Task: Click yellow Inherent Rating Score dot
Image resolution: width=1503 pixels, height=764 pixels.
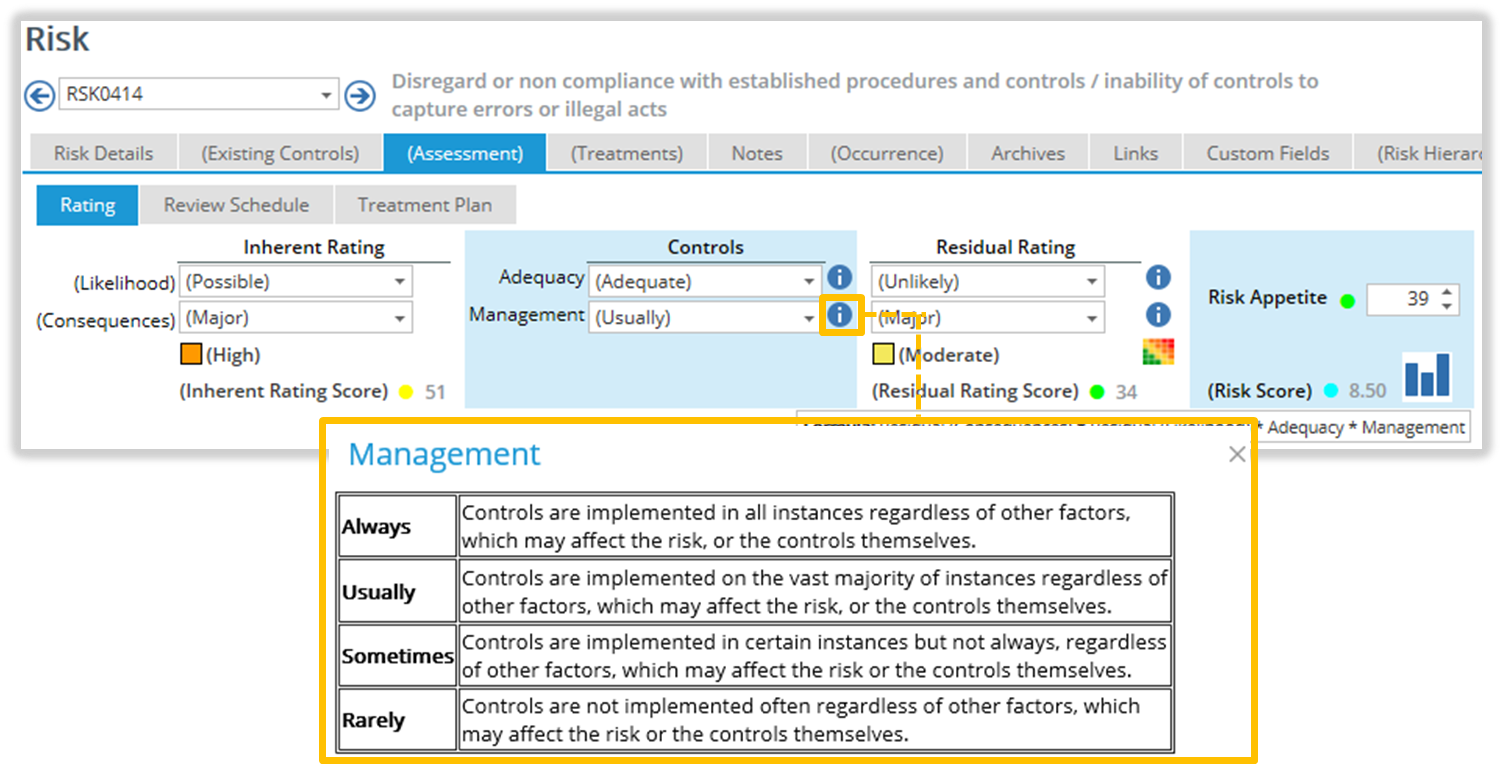Action: pos(406,392)
